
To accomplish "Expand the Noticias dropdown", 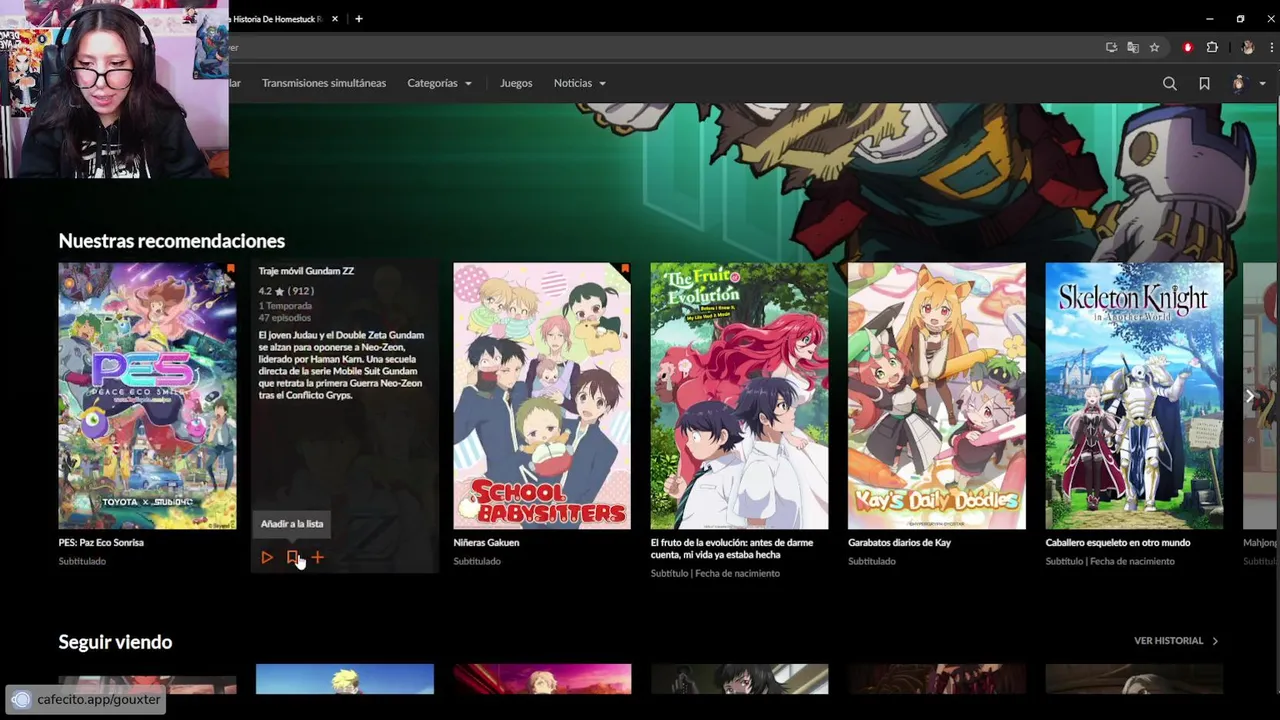I will pyautogui.click(x=580, y=83).
